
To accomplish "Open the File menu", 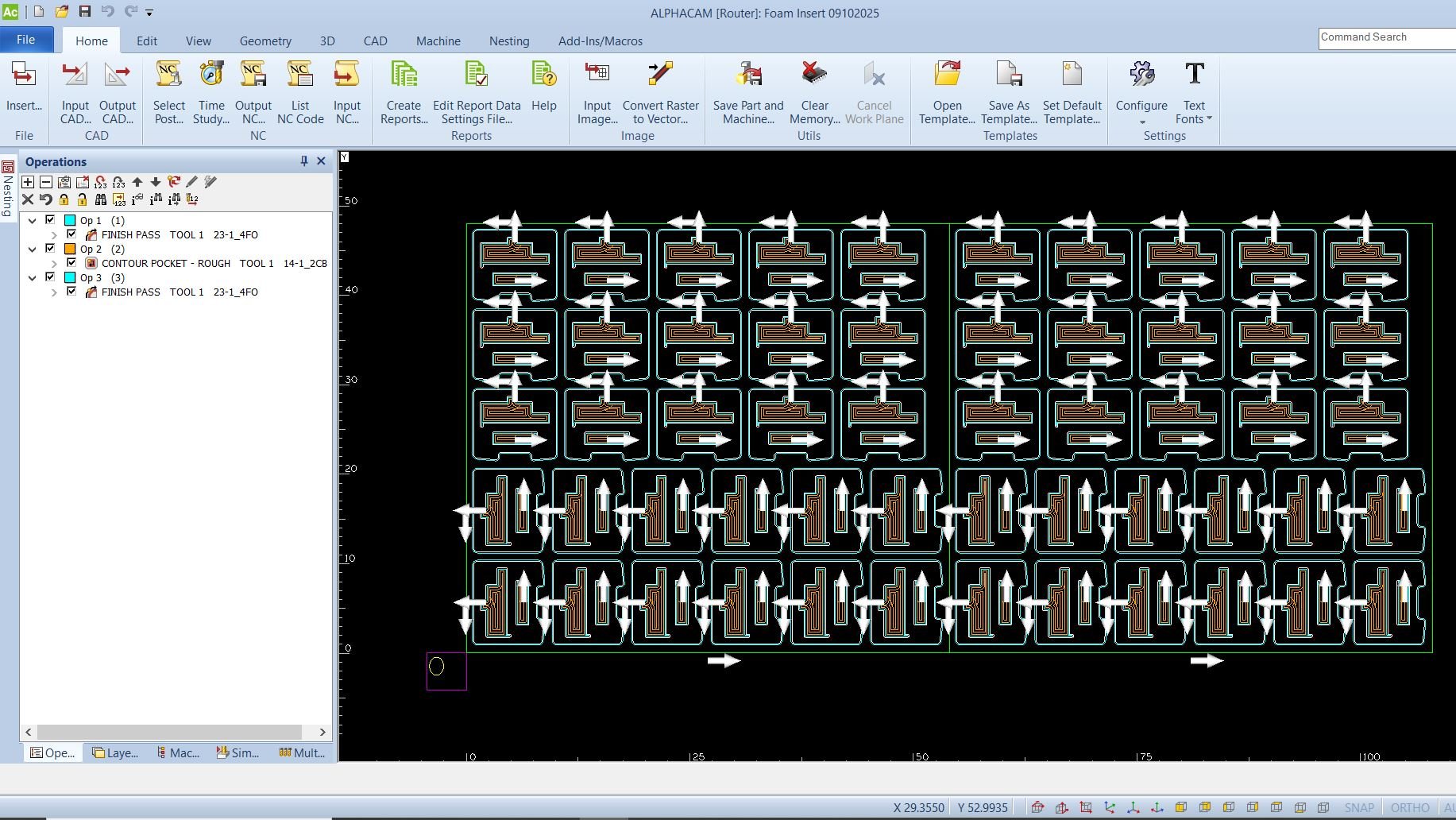I will click(26, 40).
